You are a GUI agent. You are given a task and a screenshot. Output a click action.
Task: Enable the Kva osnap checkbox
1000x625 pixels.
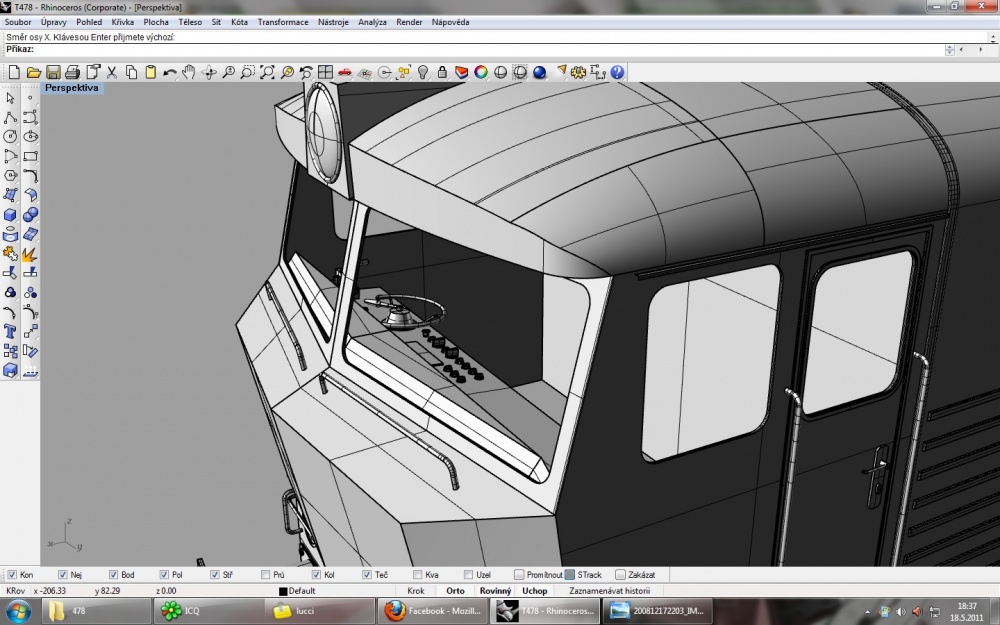[x=418, y=575]
